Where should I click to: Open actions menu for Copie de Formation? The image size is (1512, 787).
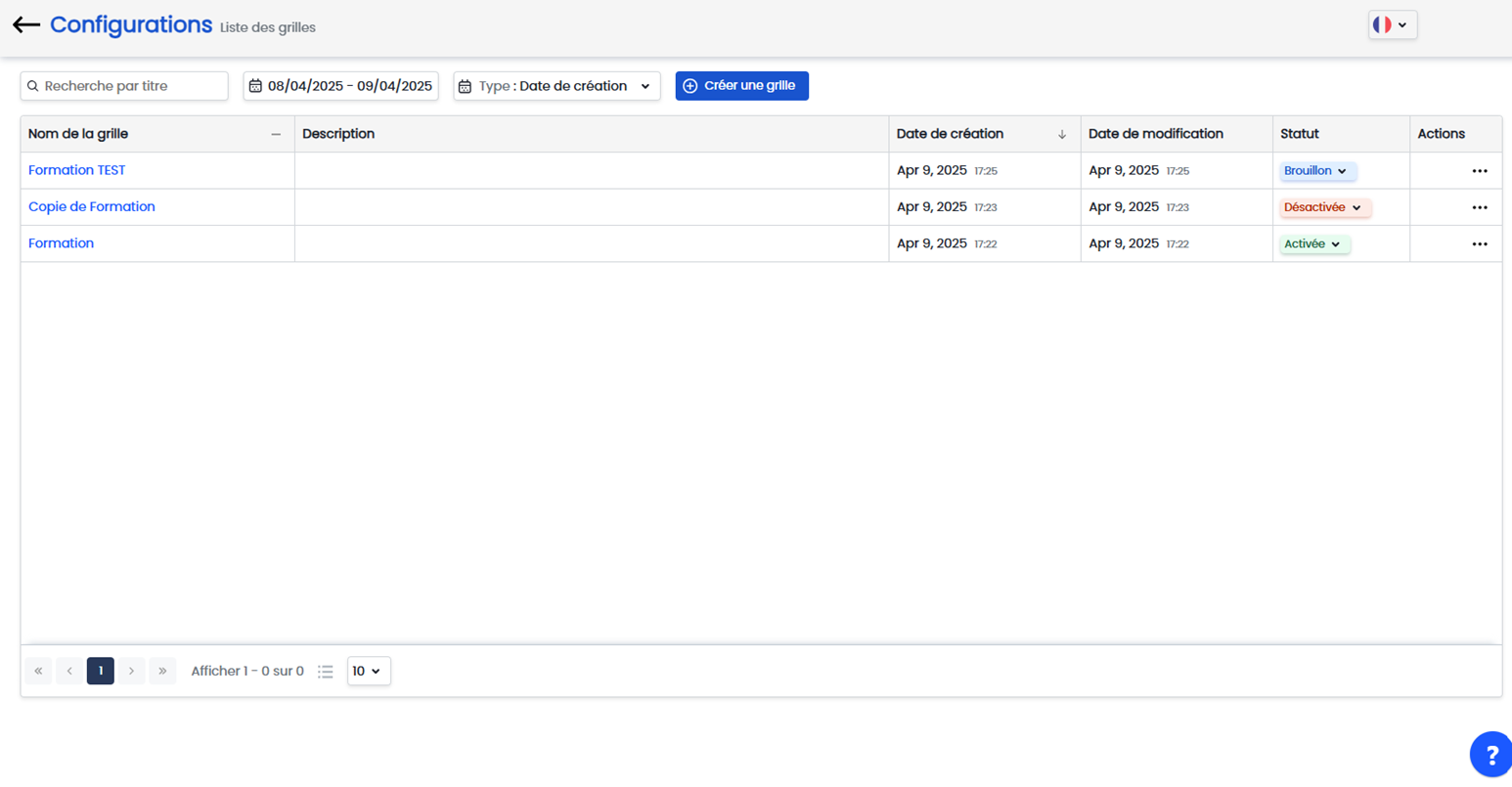coord(1479,207)
